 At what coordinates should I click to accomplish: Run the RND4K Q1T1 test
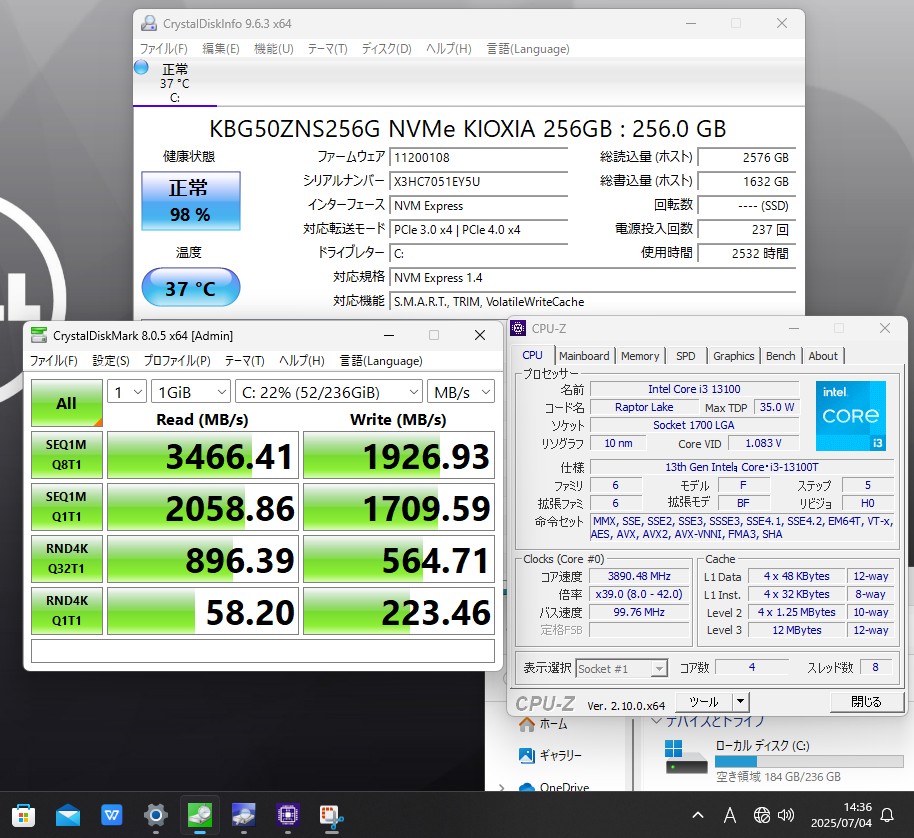click(x=66, y=610)
